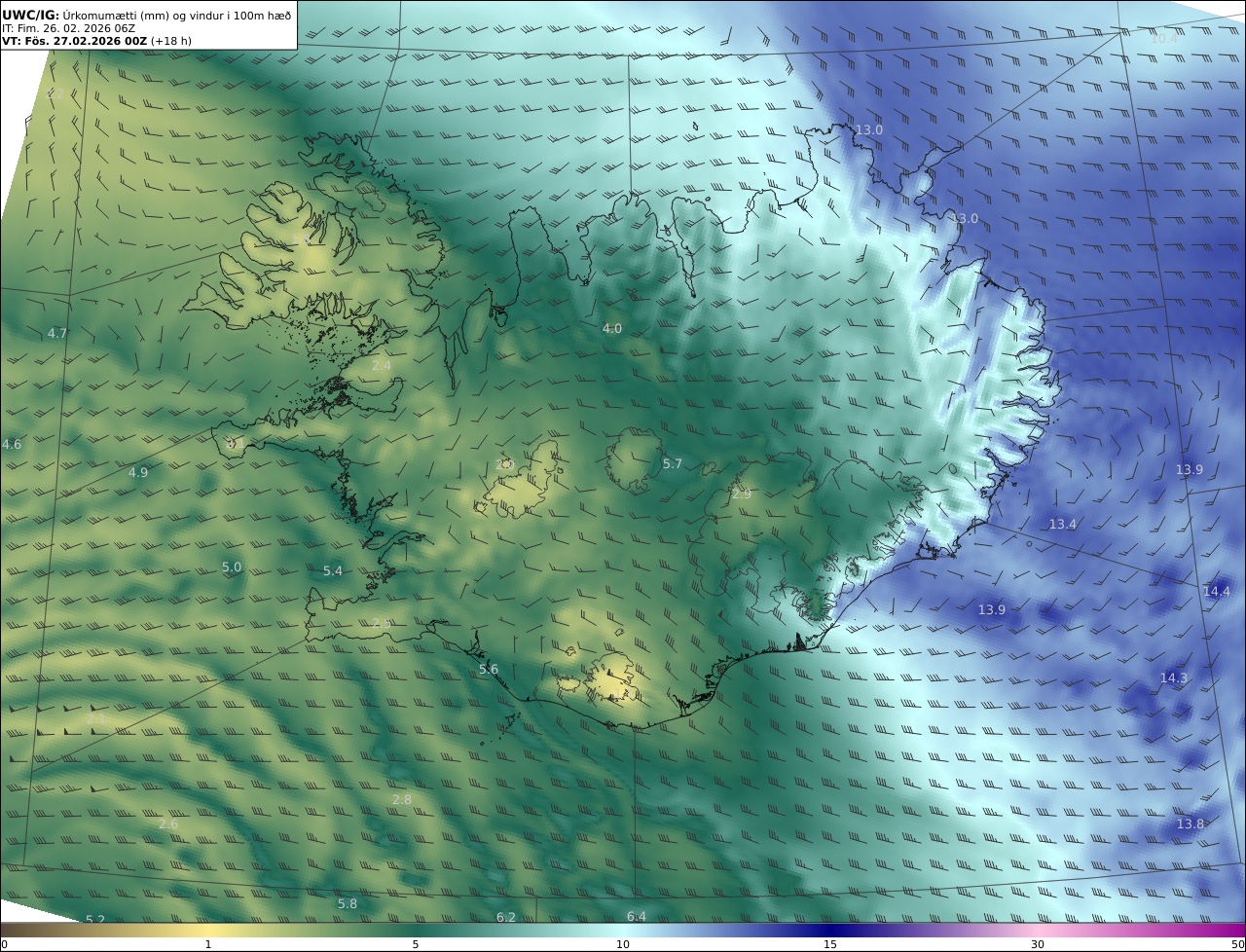
Task: Click the colorbar tick label 5
Action: pos(416,944)
